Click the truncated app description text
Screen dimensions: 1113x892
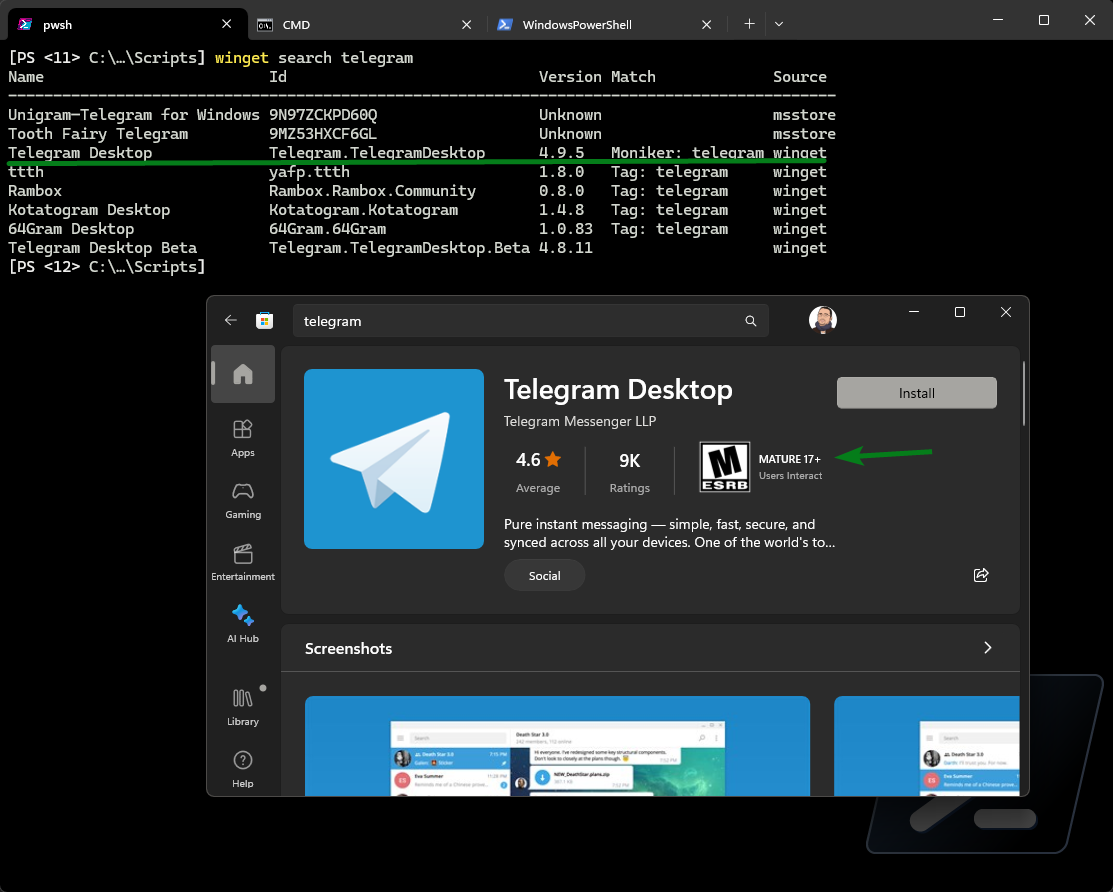[x=669, y=533]
